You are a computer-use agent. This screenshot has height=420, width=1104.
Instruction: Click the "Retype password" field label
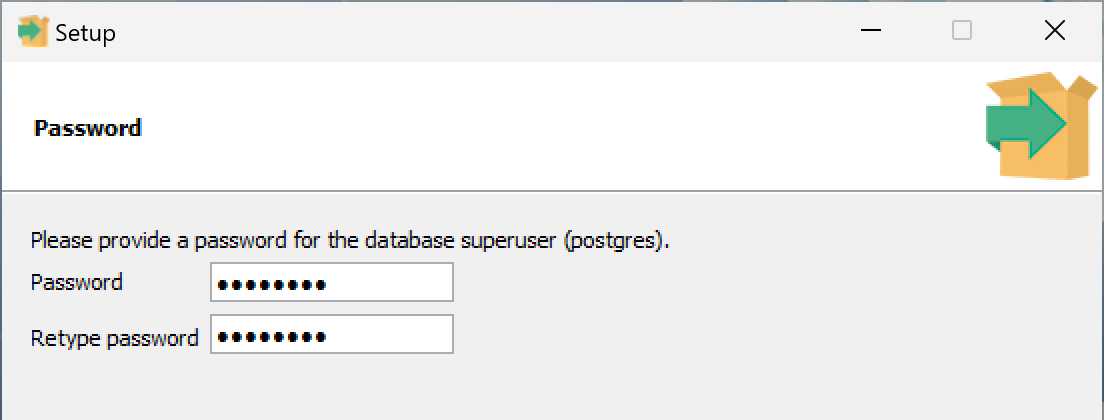[114, 338]
